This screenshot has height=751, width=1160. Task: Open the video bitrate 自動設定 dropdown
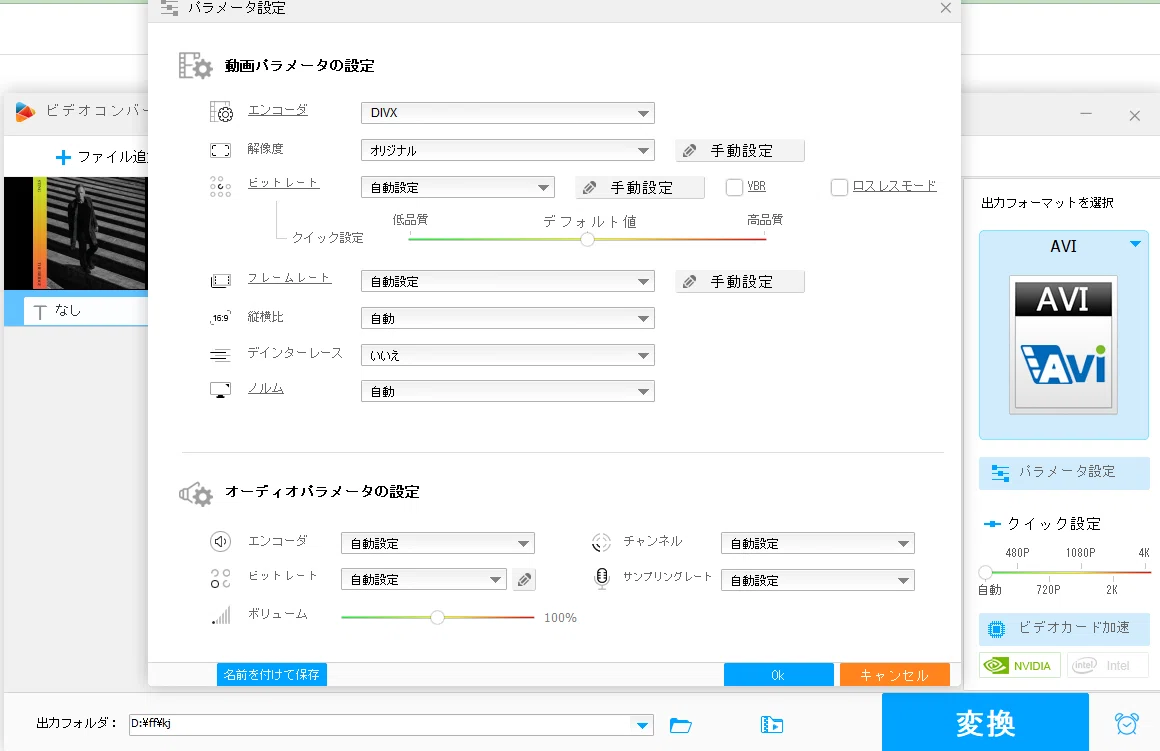pos(458,187)
